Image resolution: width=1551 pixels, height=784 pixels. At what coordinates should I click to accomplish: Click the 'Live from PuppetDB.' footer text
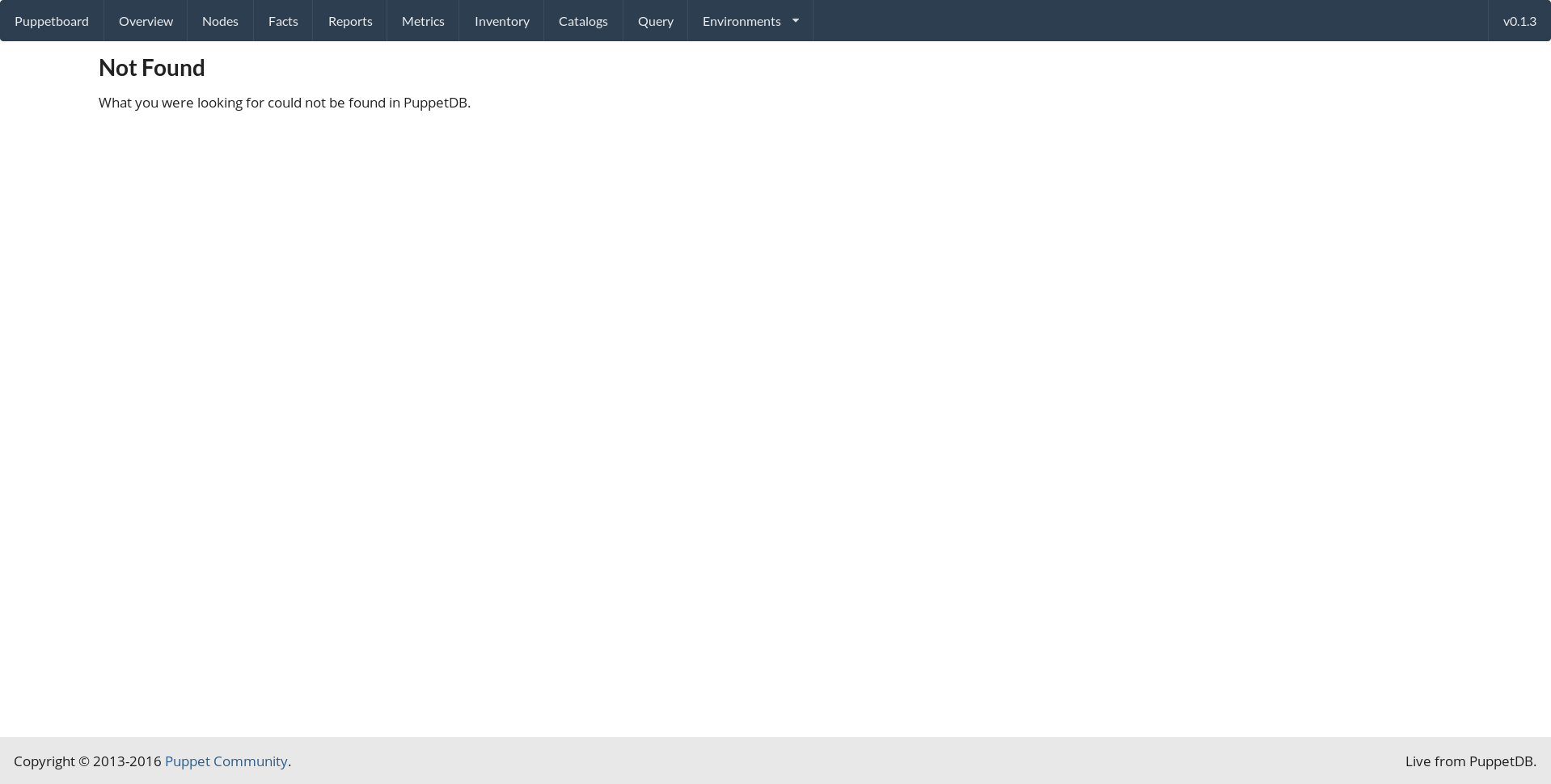1470,761
